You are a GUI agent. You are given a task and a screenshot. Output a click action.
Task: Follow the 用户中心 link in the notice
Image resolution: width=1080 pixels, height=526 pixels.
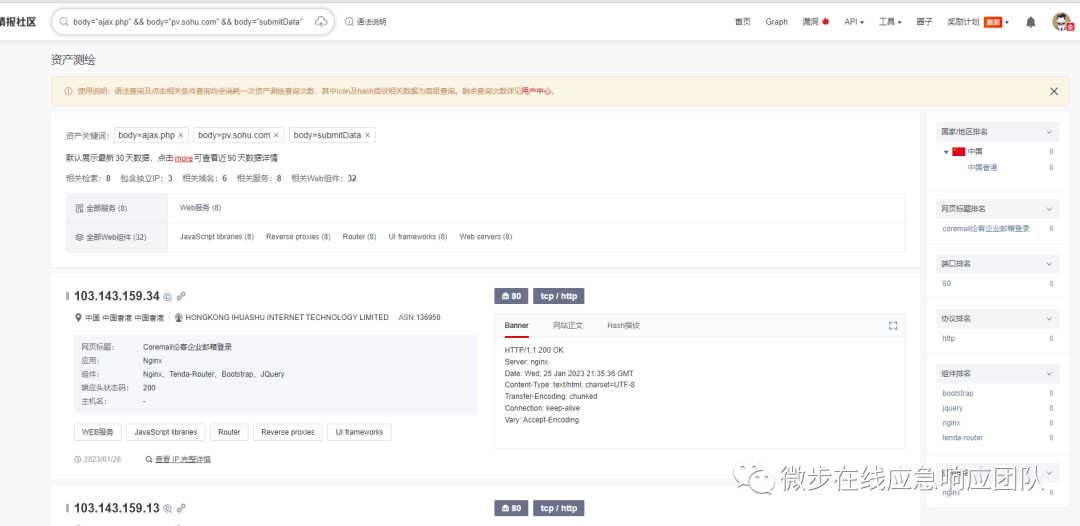[537, 91]
